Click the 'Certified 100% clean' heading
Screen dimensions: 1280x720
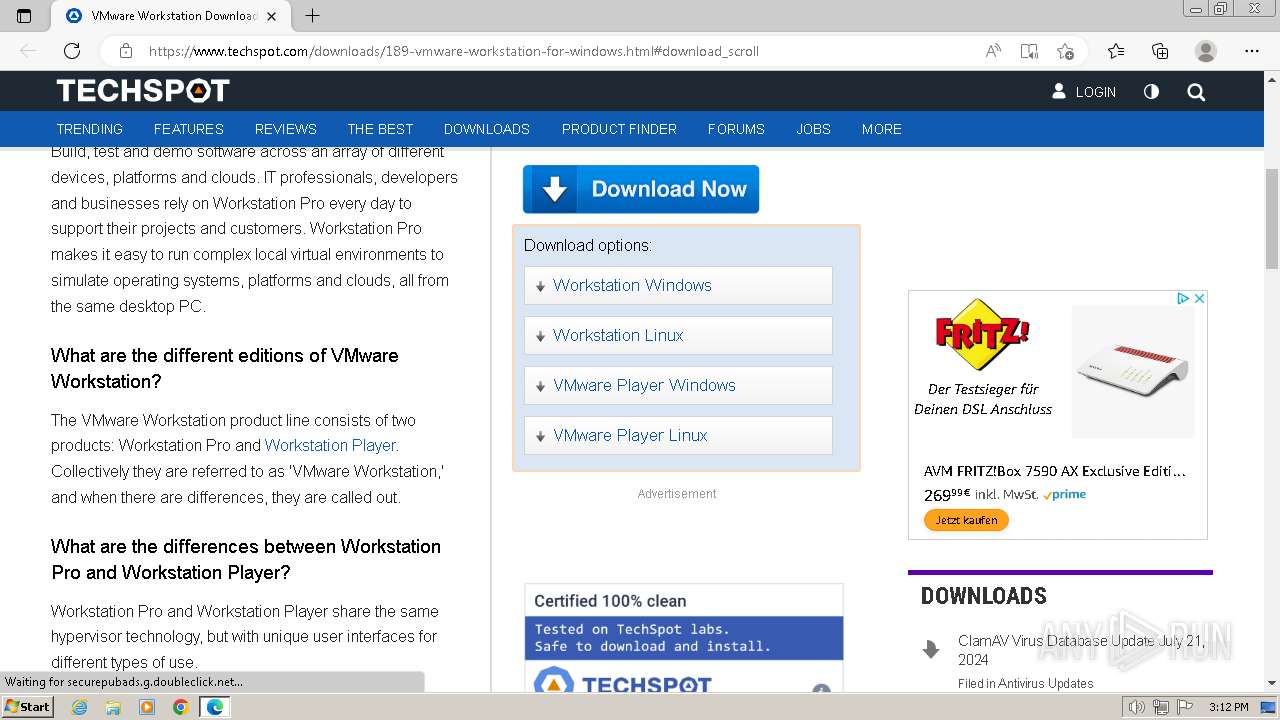click(610, 601)
